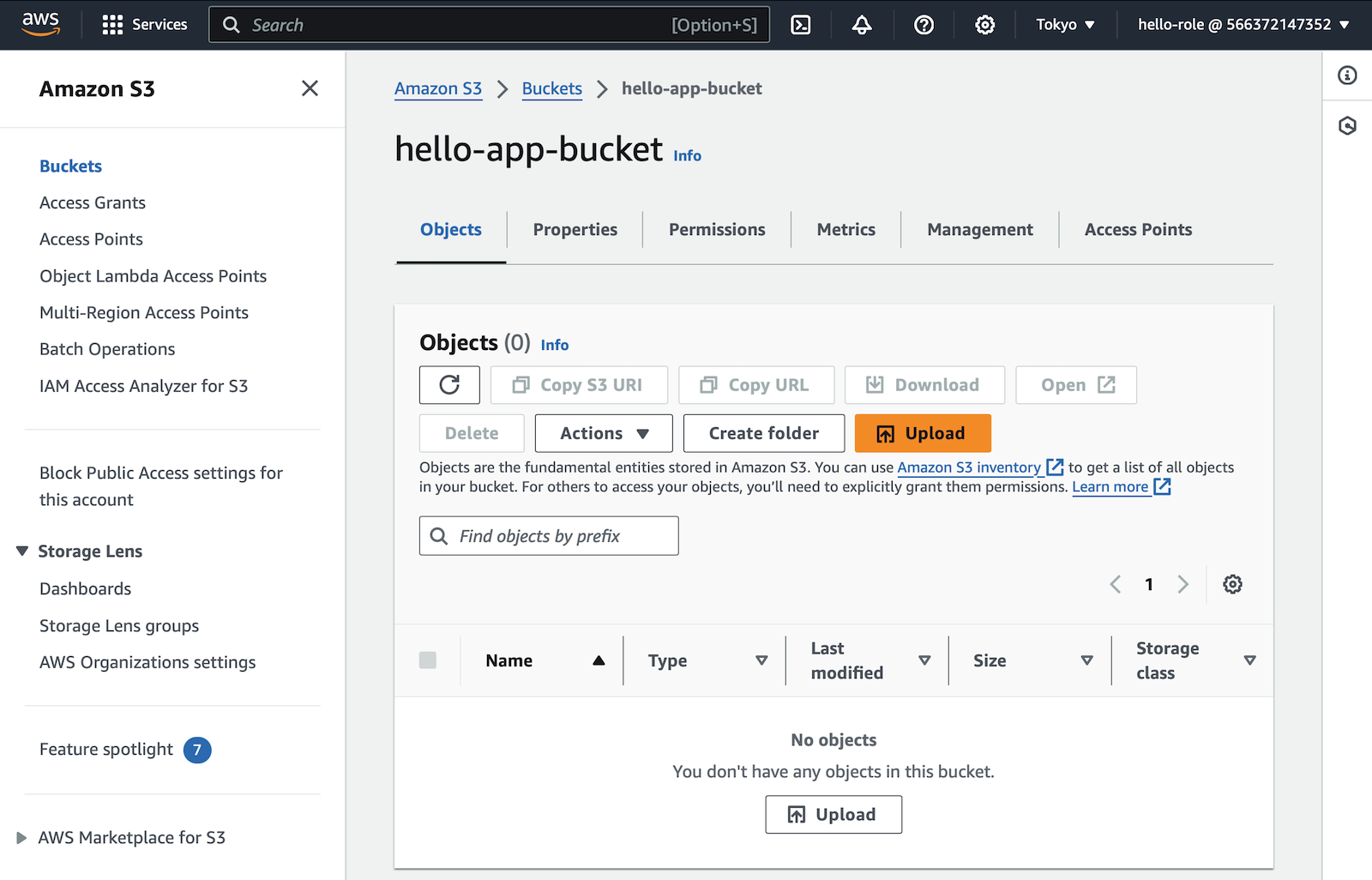Viewport: 1372px width, 880px height.
Task: Sort objects by Name ascending arrow
Action: click(599, 660)
